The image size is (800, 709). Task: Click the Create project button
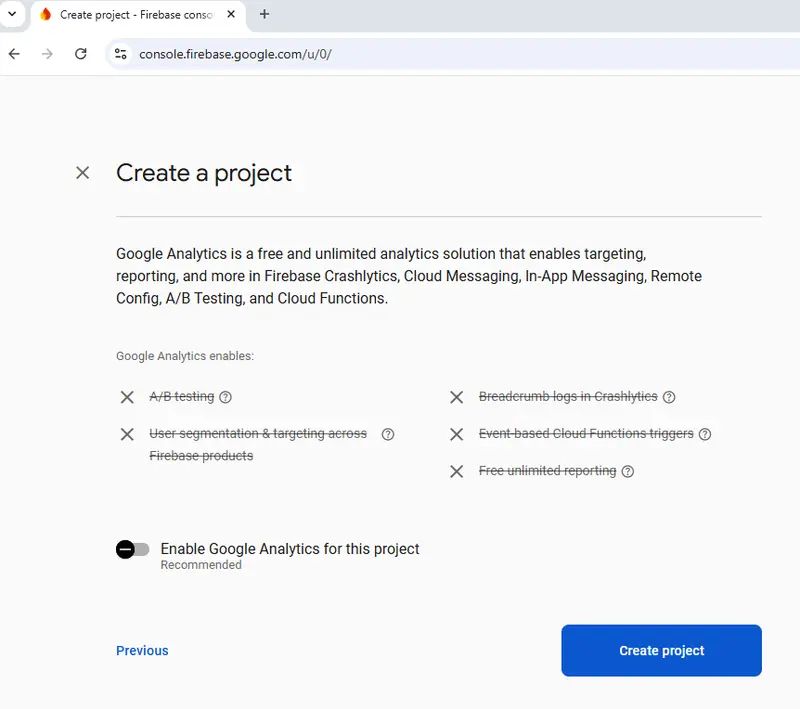[x=661, y=650]
